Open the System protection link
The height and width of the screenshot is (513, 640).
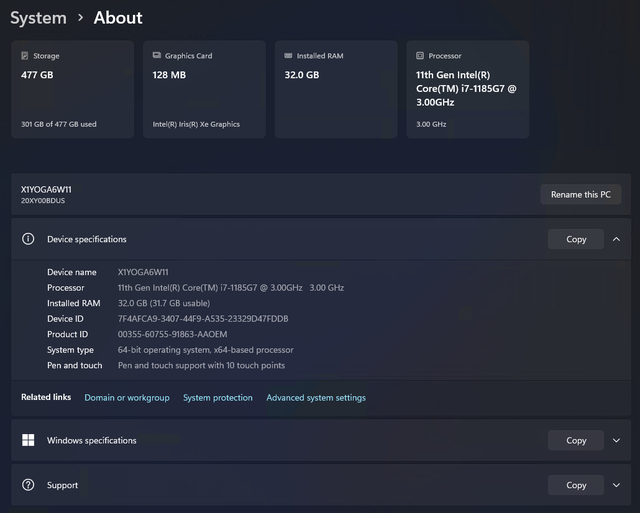click(x=218, y=398)
